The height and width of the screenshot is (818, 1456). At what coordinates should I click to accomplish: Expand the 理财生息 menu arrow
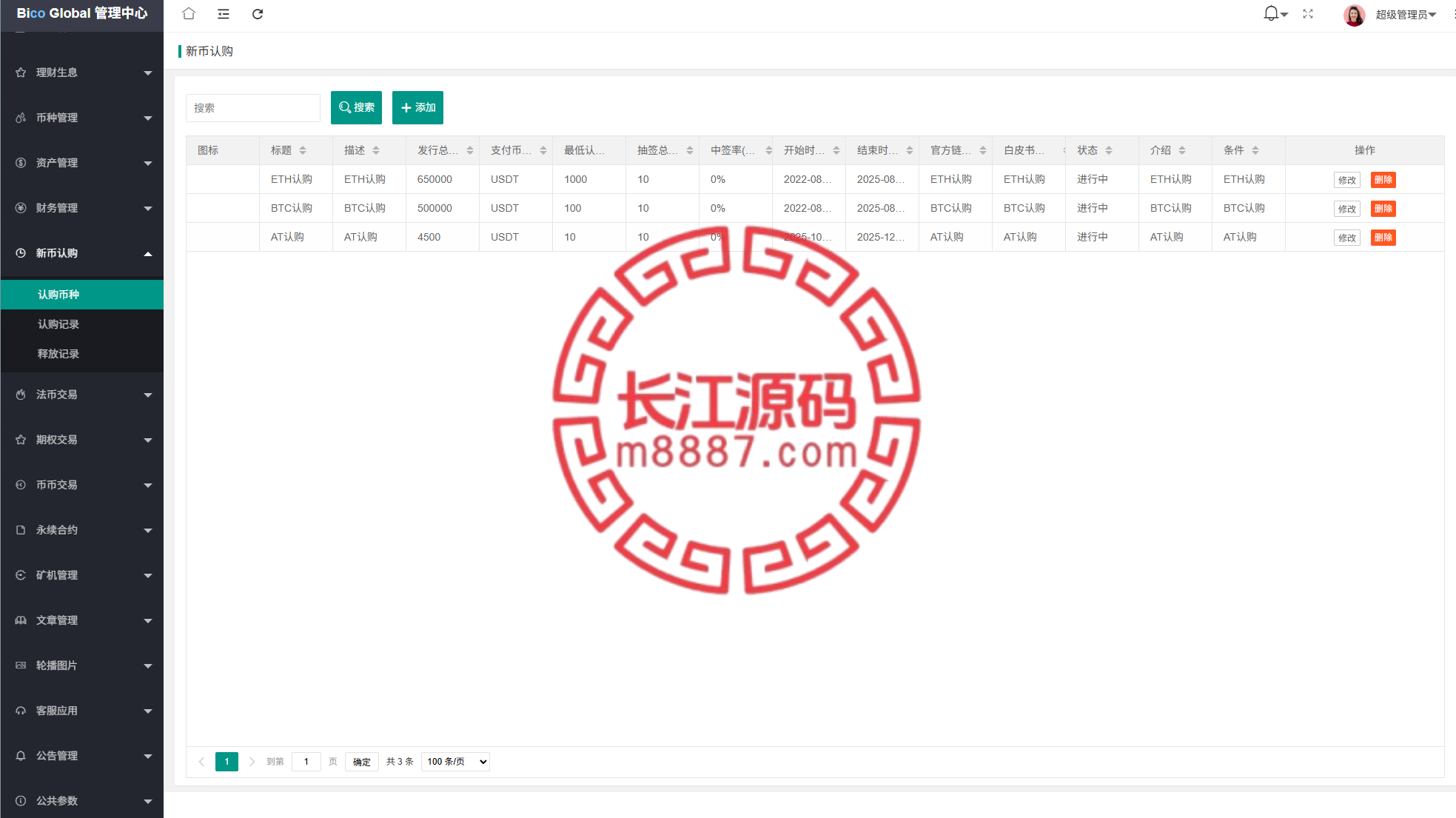148,73
